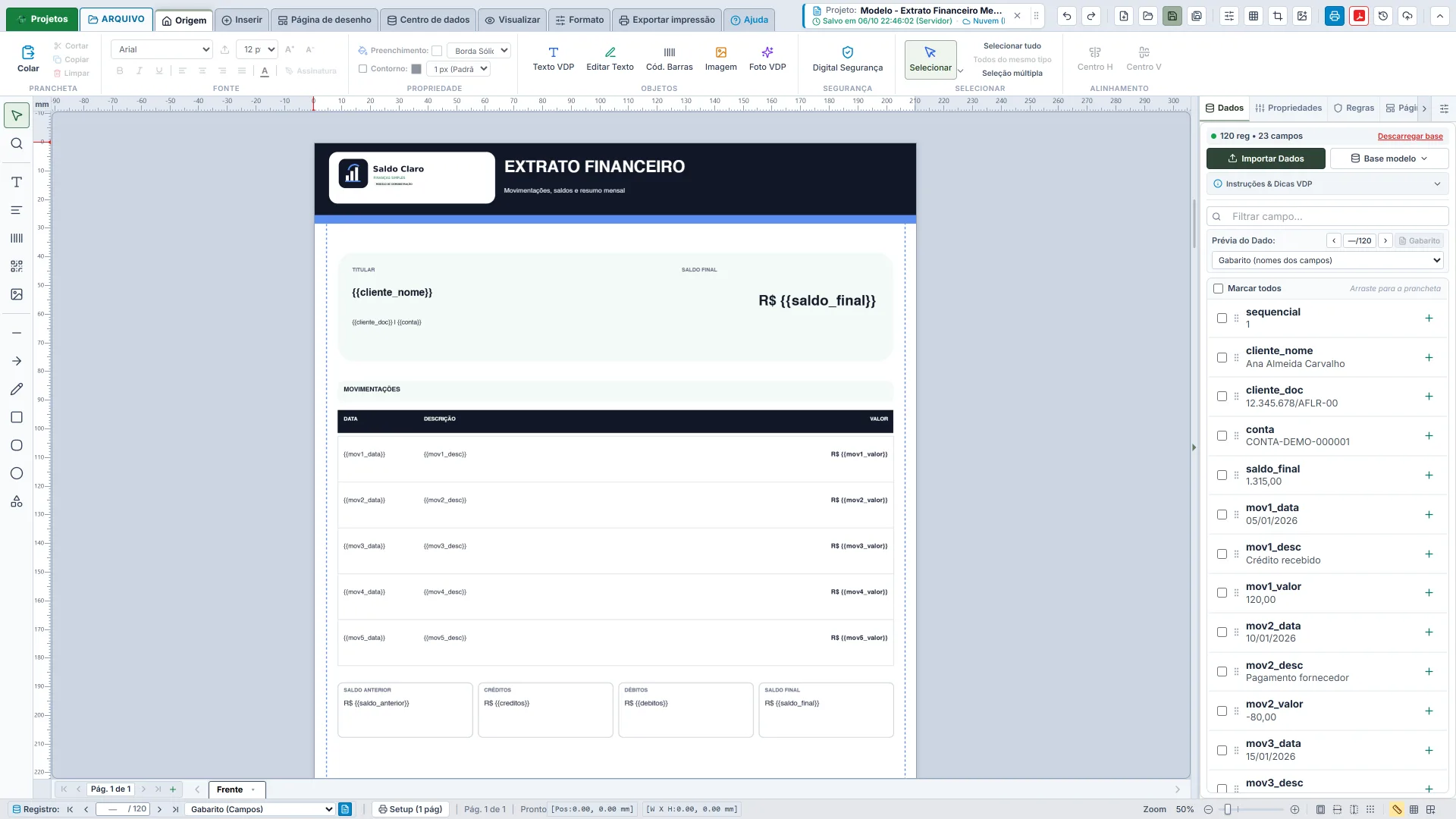
Task: Open the Arial font dropdown
Action: pyautogui.click(x=162, y=49)
